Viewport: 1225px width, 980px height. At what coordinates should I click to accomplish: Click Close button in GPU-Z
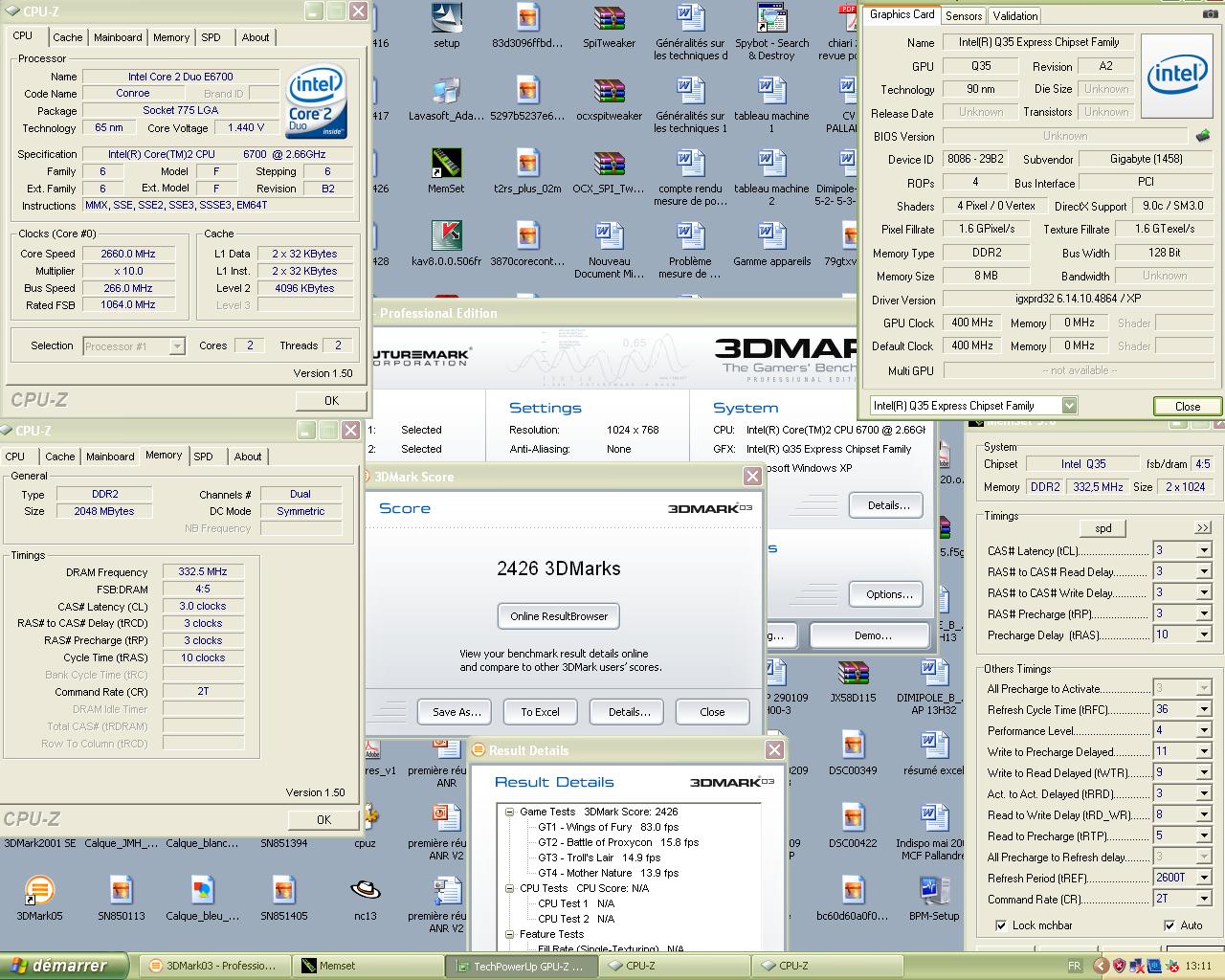[x=1187, y=406]
